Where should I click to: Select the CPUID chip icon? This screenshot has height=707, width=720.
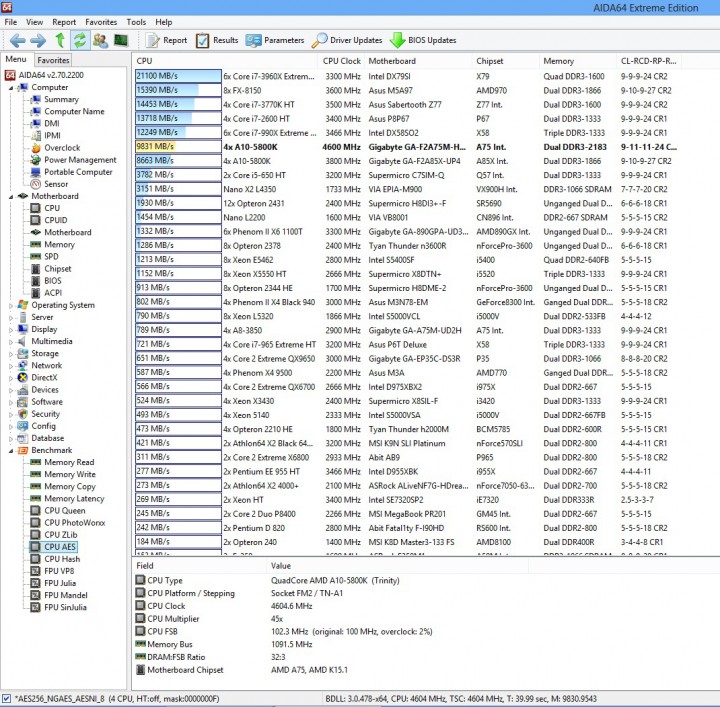36,220
